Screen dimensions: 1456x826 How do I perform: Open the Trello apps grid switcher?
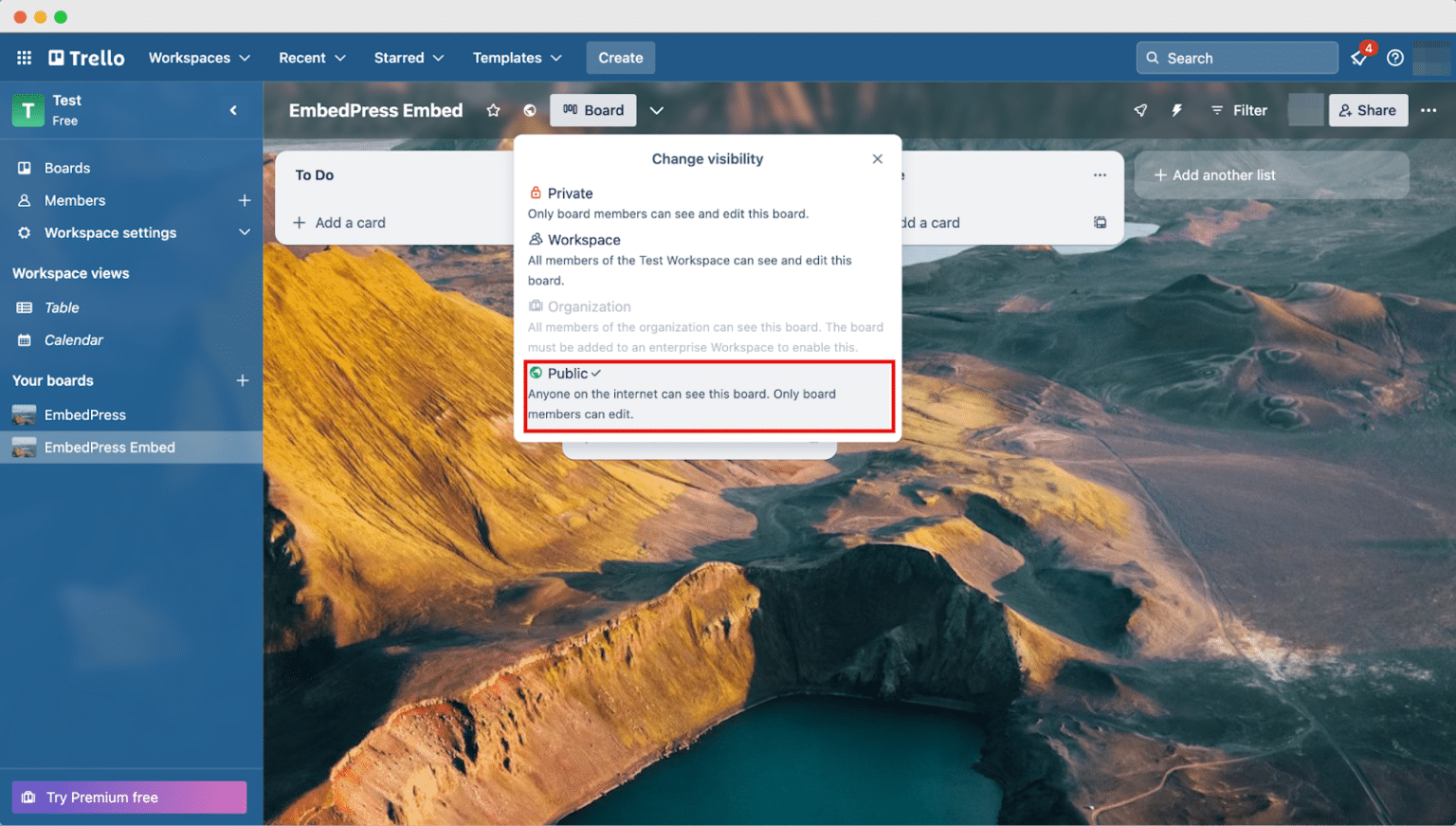click(24, 57)
